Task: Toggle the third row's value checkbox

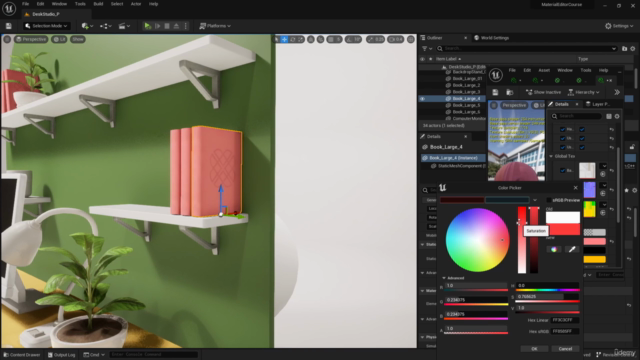Action: (x=582, y=147)
